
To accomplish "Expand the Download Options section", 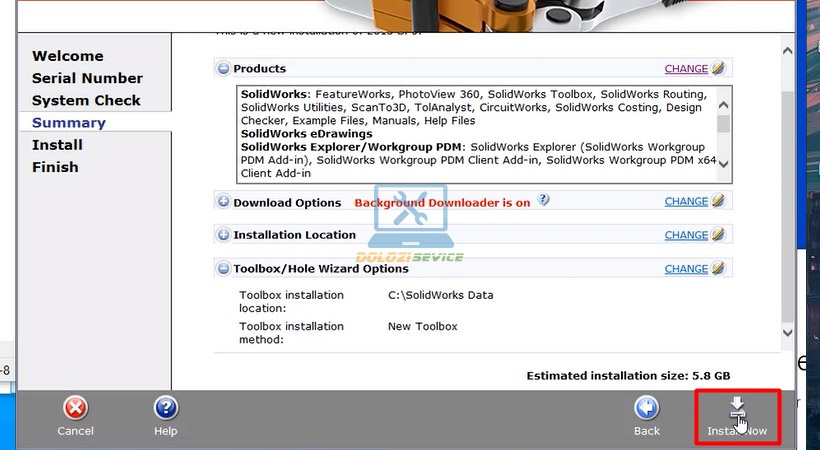I will 223,202.
